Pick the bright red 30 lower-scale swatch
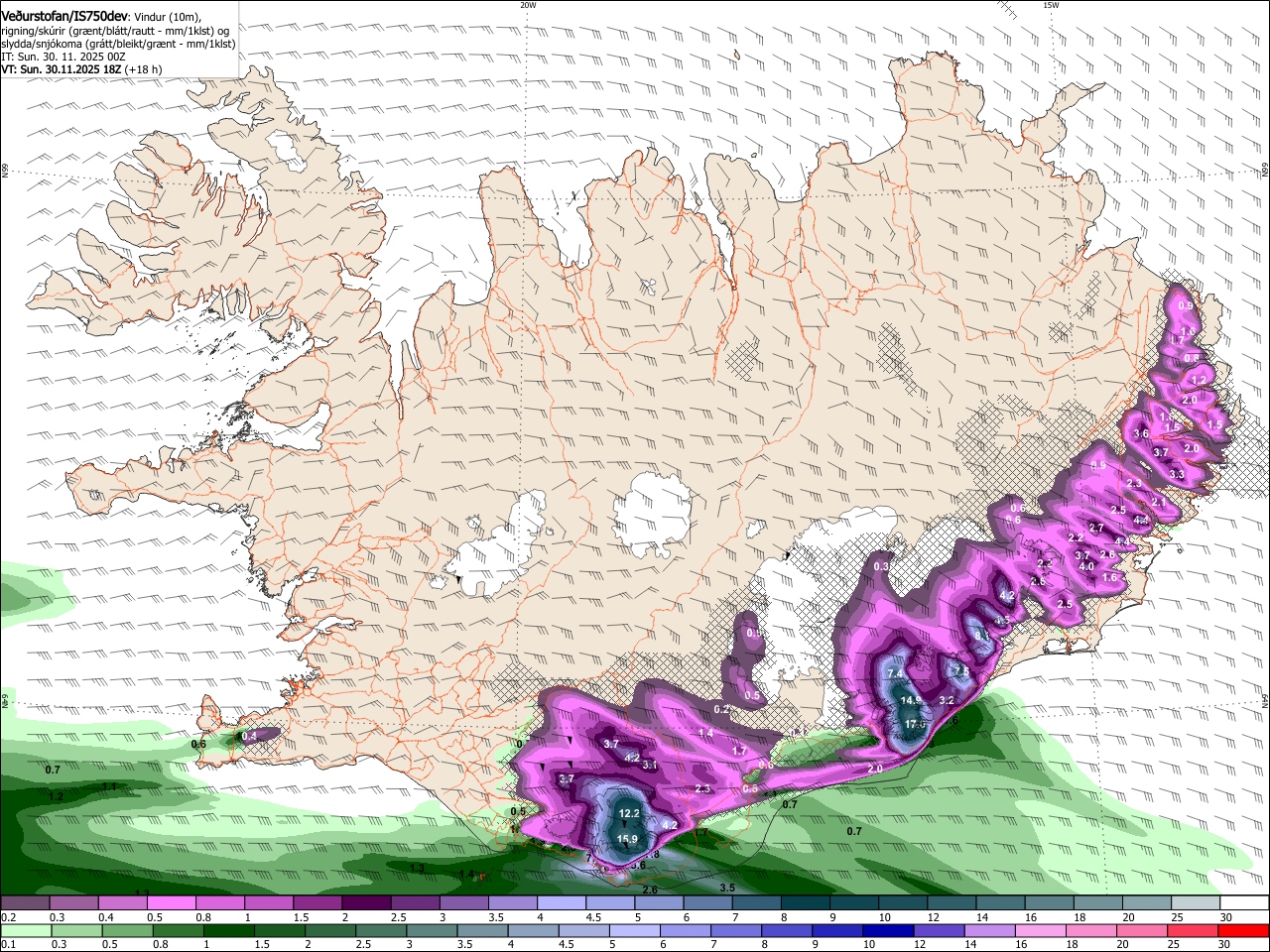 (x=1243, y=931)
